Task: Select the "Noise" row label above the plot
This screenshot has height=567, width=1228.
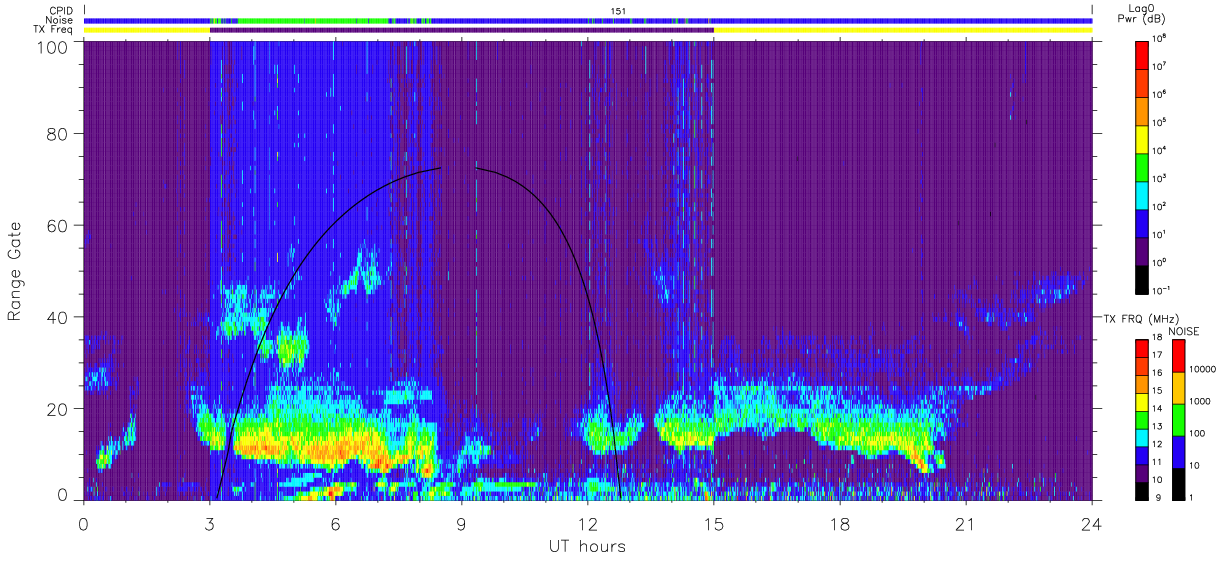Action: click(61, 20)
